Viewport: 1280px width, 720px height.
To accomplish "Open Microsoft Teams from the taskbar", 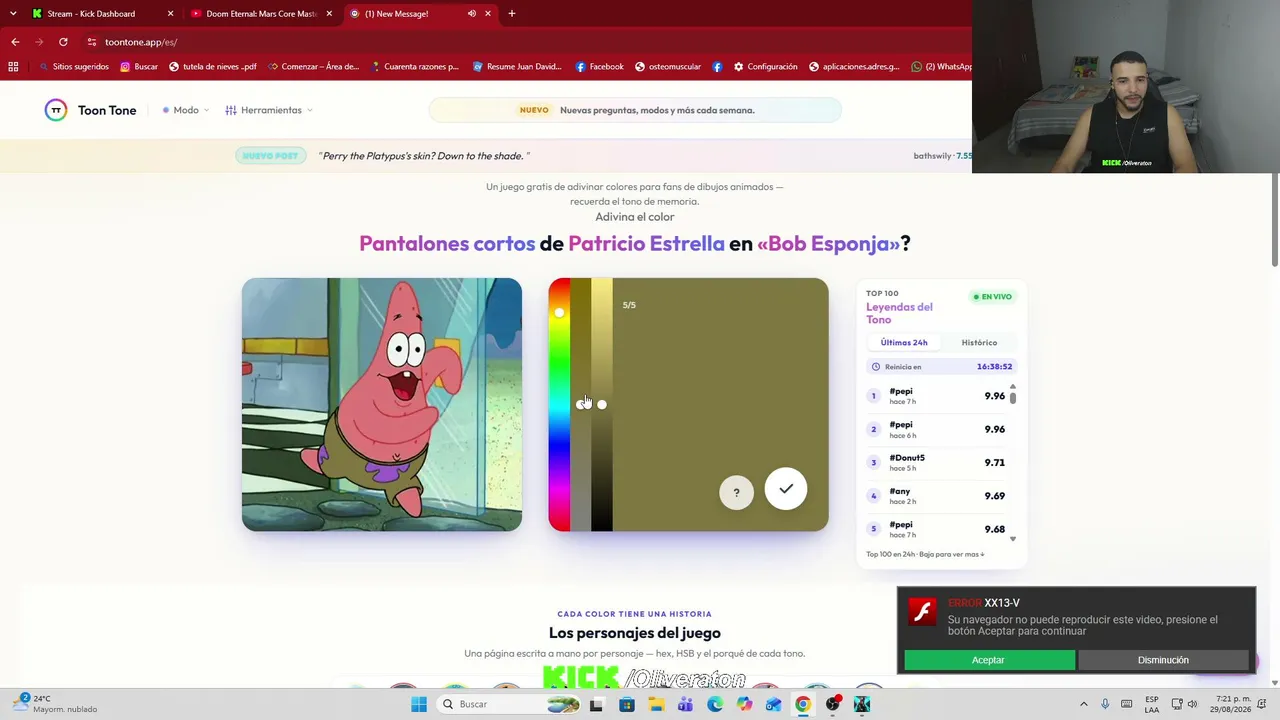I will pyautogui.click(x=685, y=704).
